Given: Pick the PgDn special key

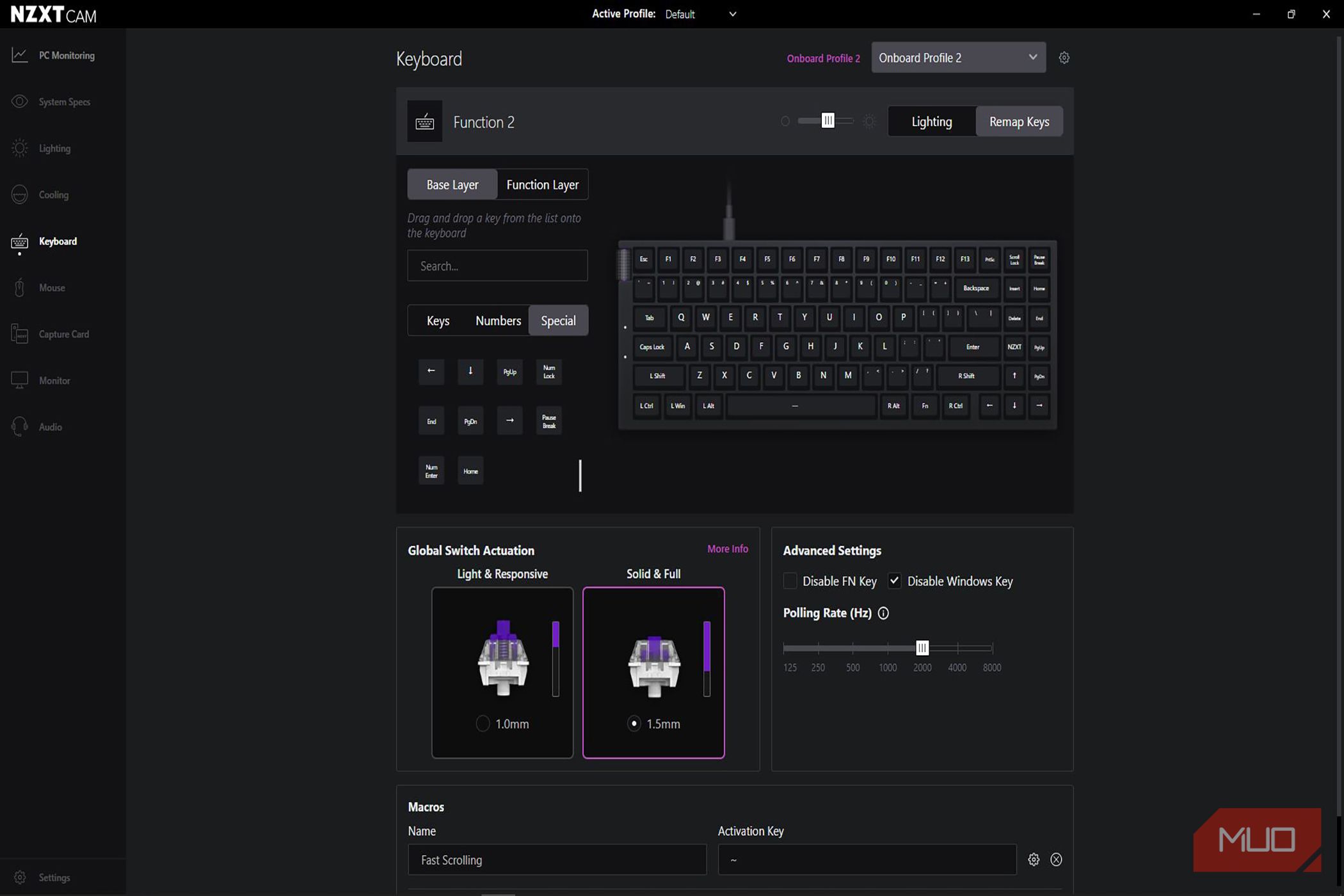Looking at the screenshot, I should (x=470, y=421).
